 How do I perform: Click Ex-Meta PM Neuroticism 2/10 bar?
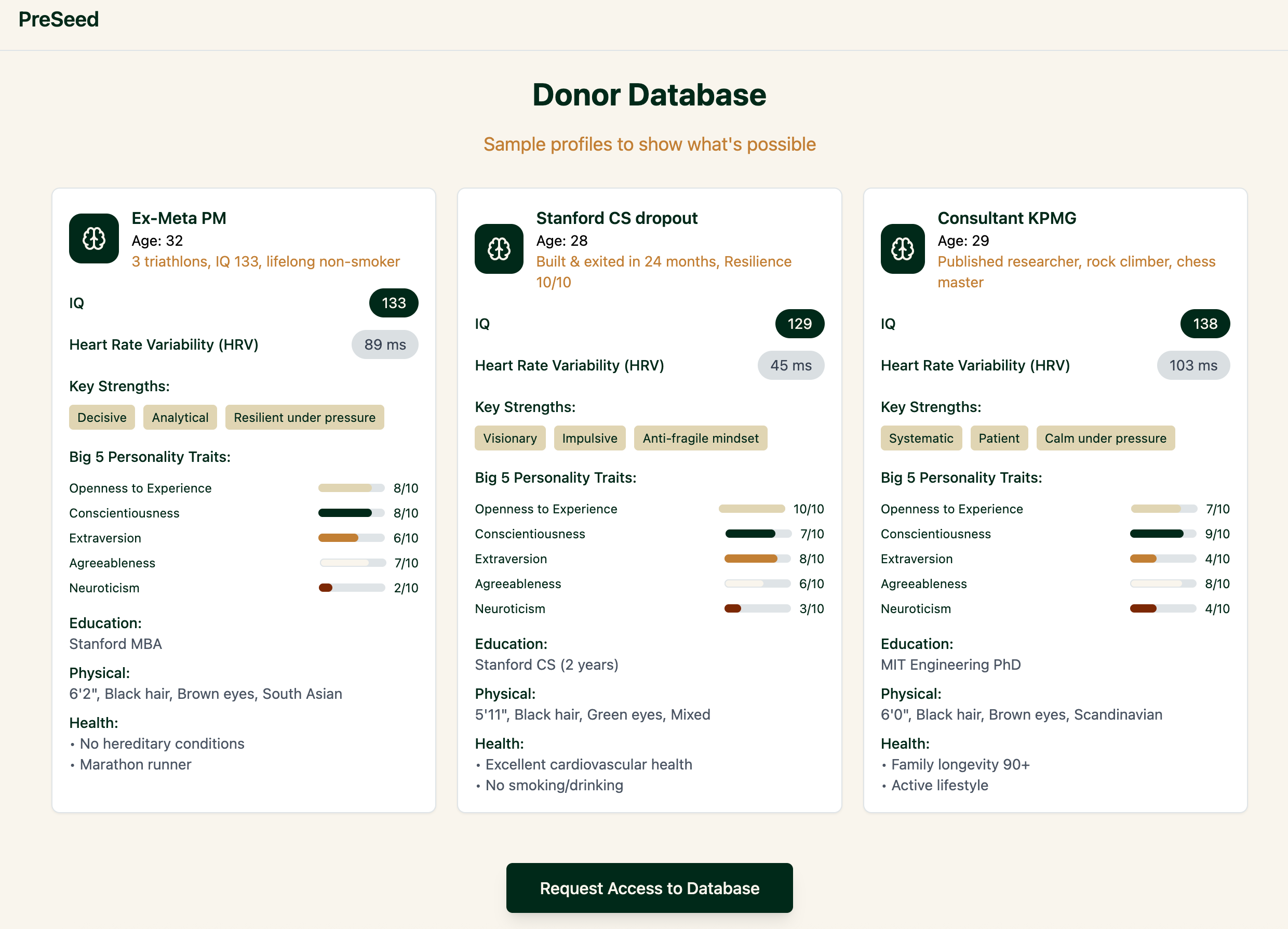coord(351,588)
